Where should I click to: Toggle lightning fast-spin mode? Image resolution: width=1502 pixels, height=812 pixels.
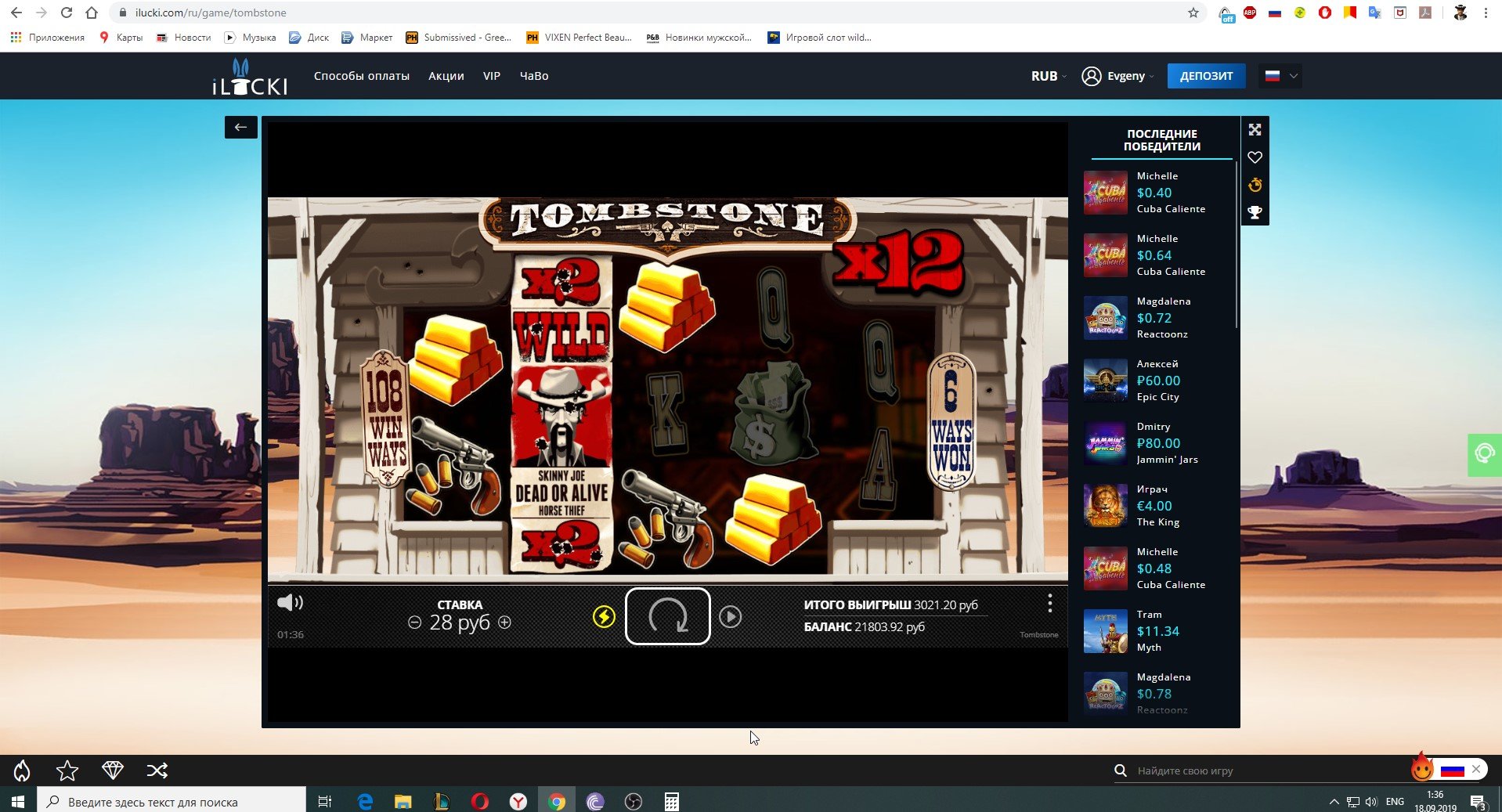(604, 617)
